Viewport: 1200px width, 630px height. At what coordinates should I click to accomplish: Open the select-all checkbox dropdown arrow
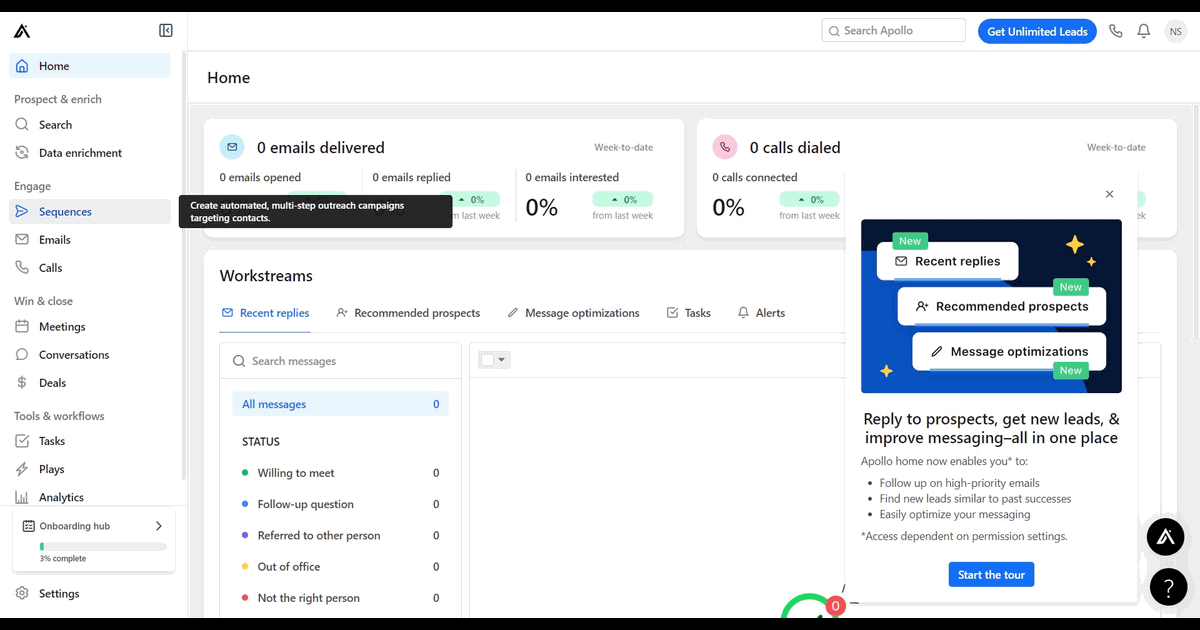pos(503,360)
